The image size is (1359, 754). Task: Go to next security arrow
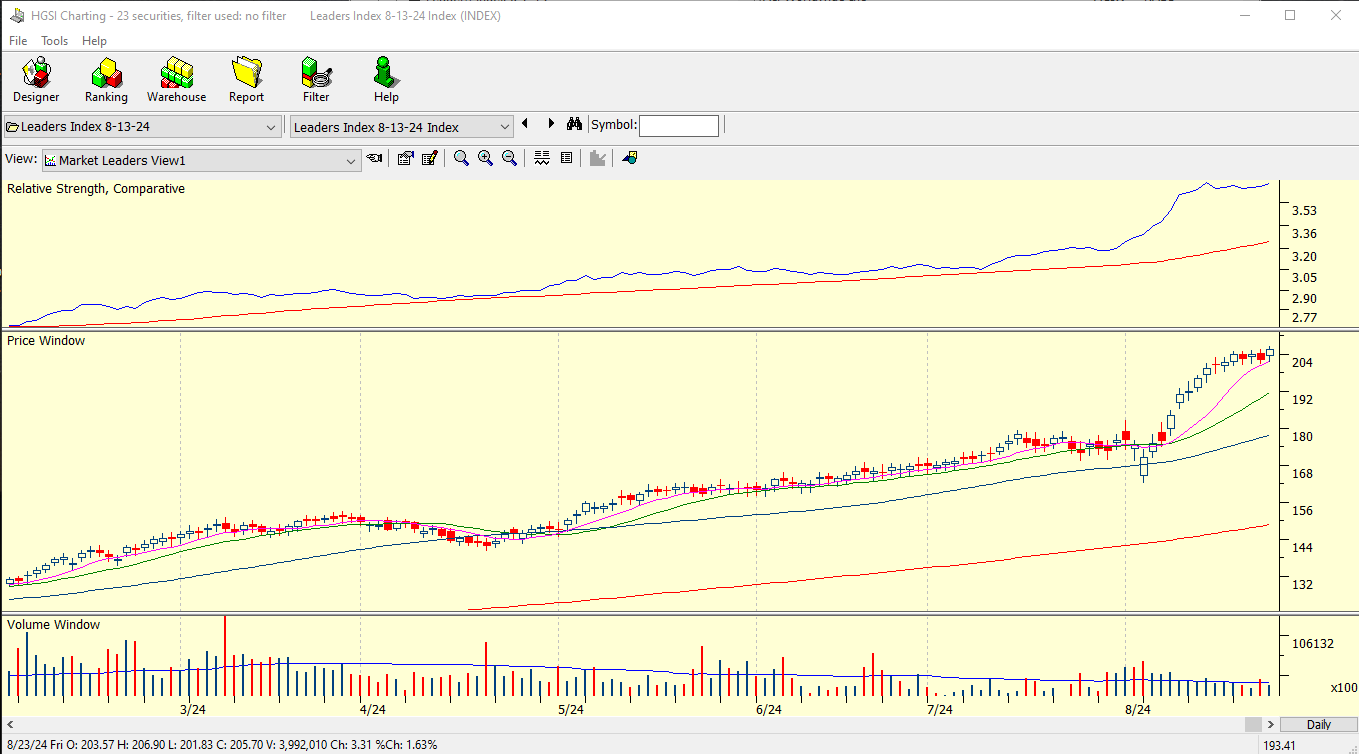coord(551,124)
